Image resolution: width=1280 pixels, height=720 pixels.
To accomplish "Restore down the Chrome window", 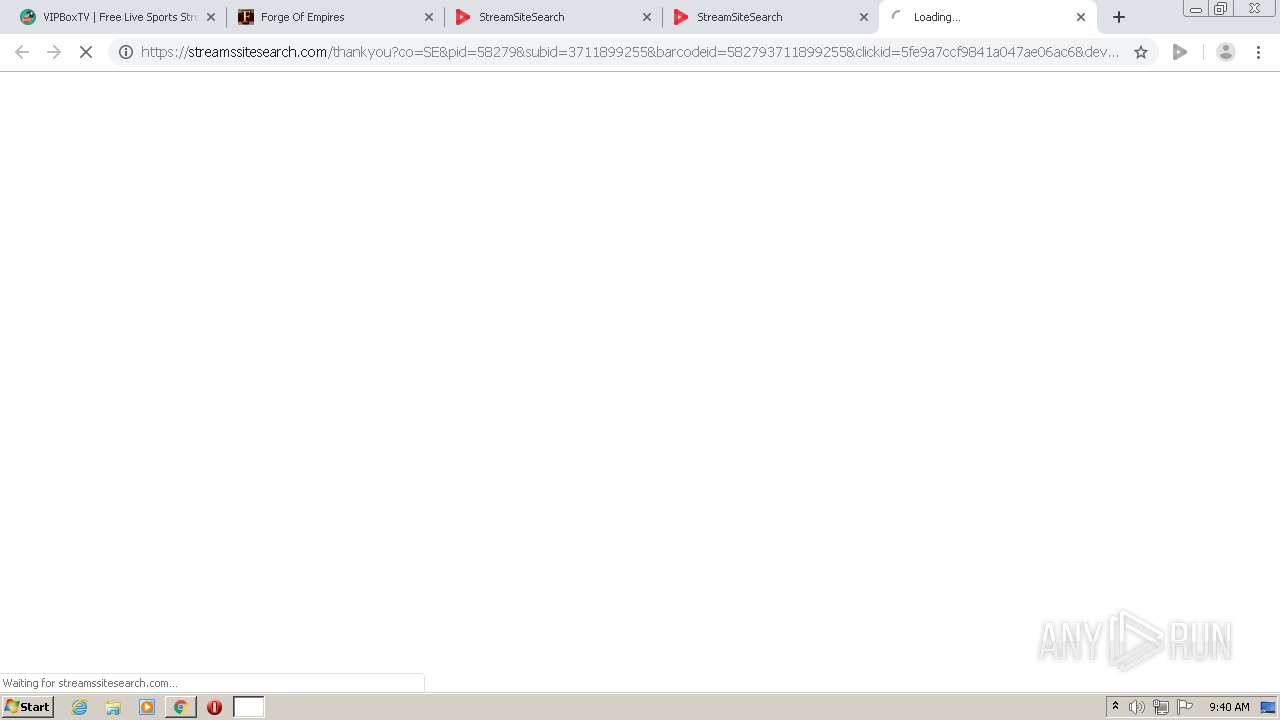I will click(1221, 9).
